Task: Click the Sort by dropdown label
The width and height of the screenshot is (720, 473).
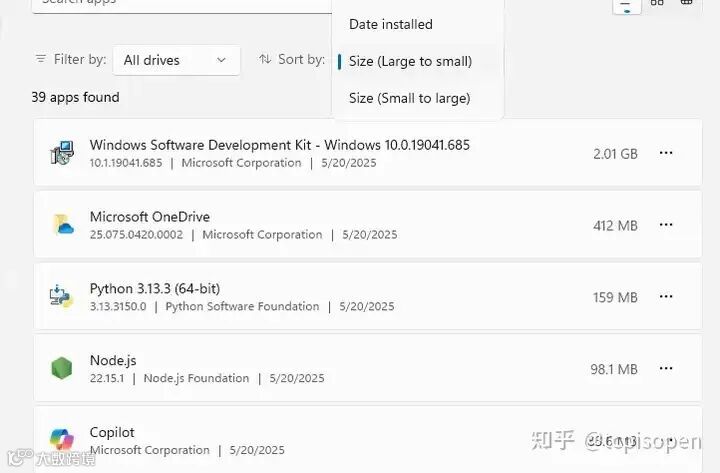Action: pyautogui.click(x=292, y=60)
